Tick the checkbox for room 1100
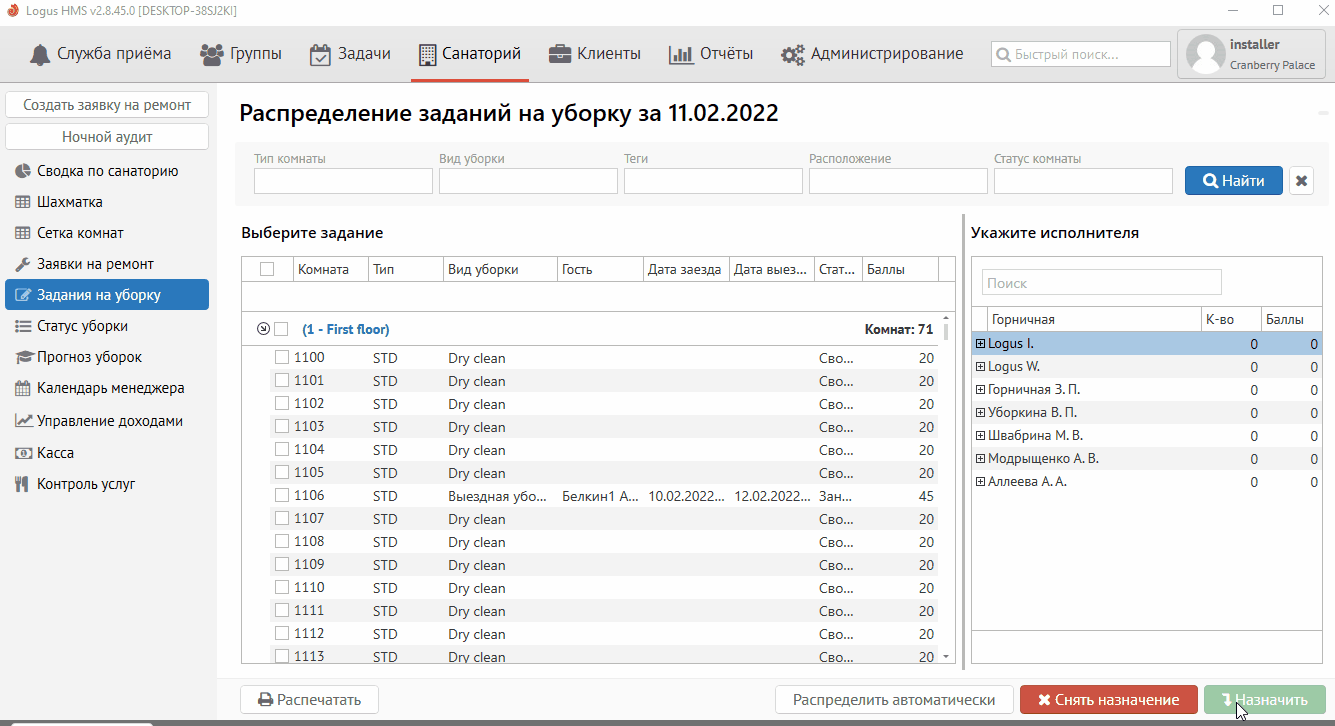Viewport: 1335px width, 726px height. (282, 358)
